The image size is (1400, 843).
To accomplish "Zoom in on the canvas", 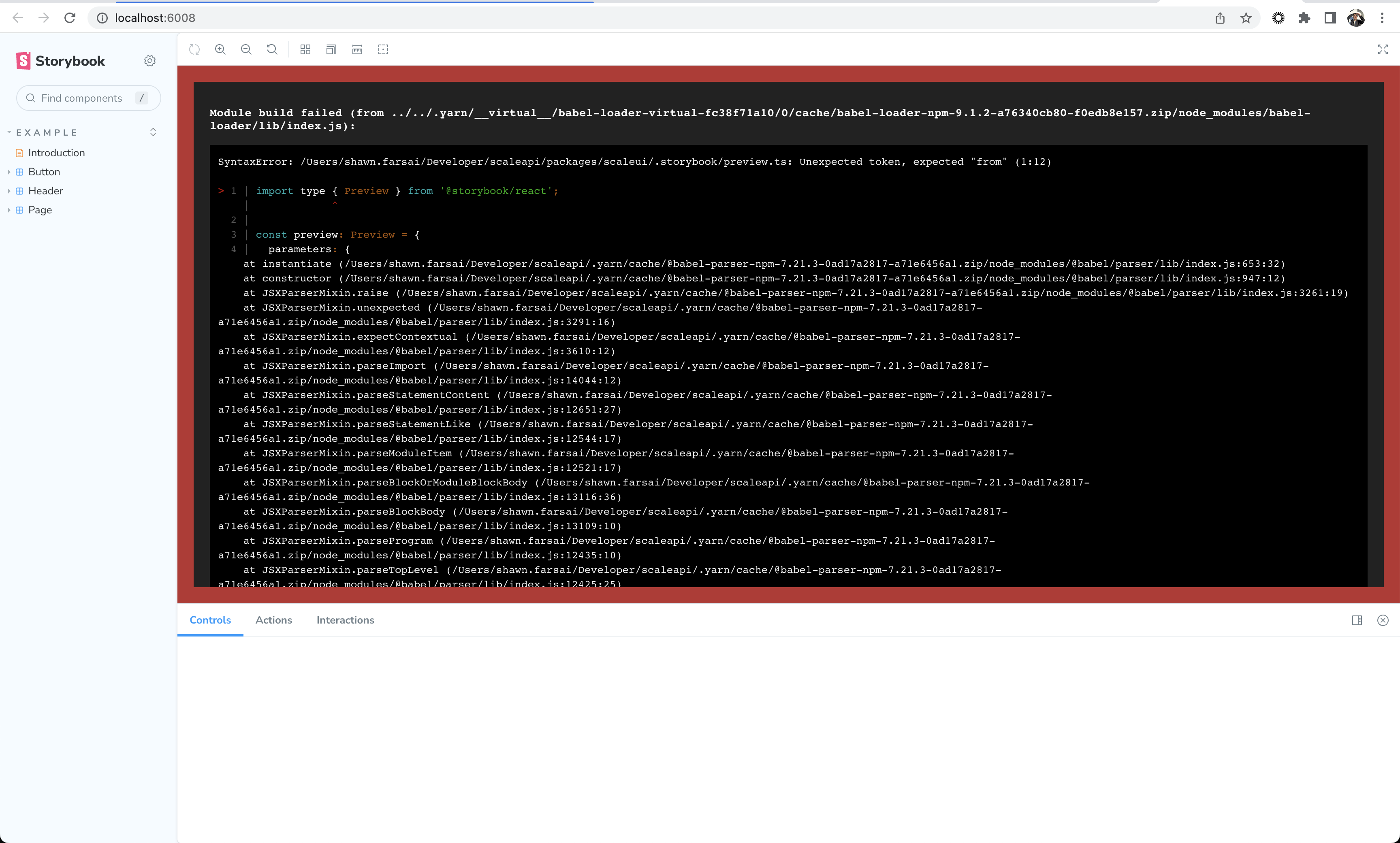I will (220, 49).
